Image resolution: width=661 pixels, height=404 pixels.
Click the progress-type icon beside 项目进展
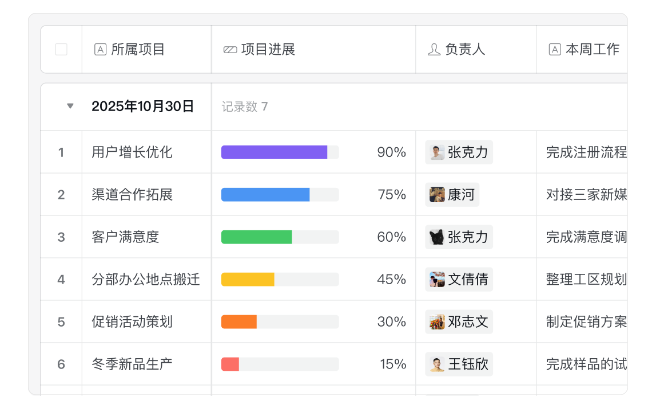pyautogui.click(x=230, y=49)
